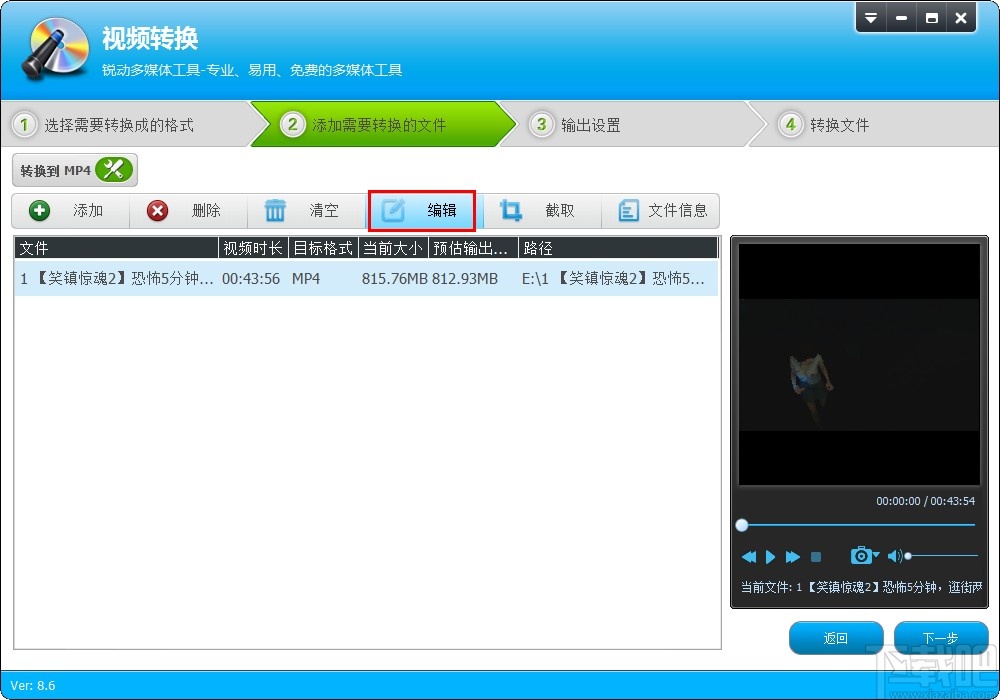The image size is (1000, 700).
Task: Click the 当前大小 column header
Action: [393, 248]
